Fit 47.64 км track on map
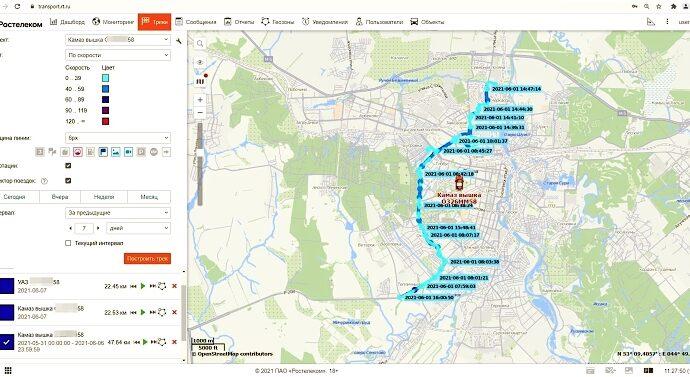Image resolution: width=690 pixels, height=377 pixels. click(162, 342)
